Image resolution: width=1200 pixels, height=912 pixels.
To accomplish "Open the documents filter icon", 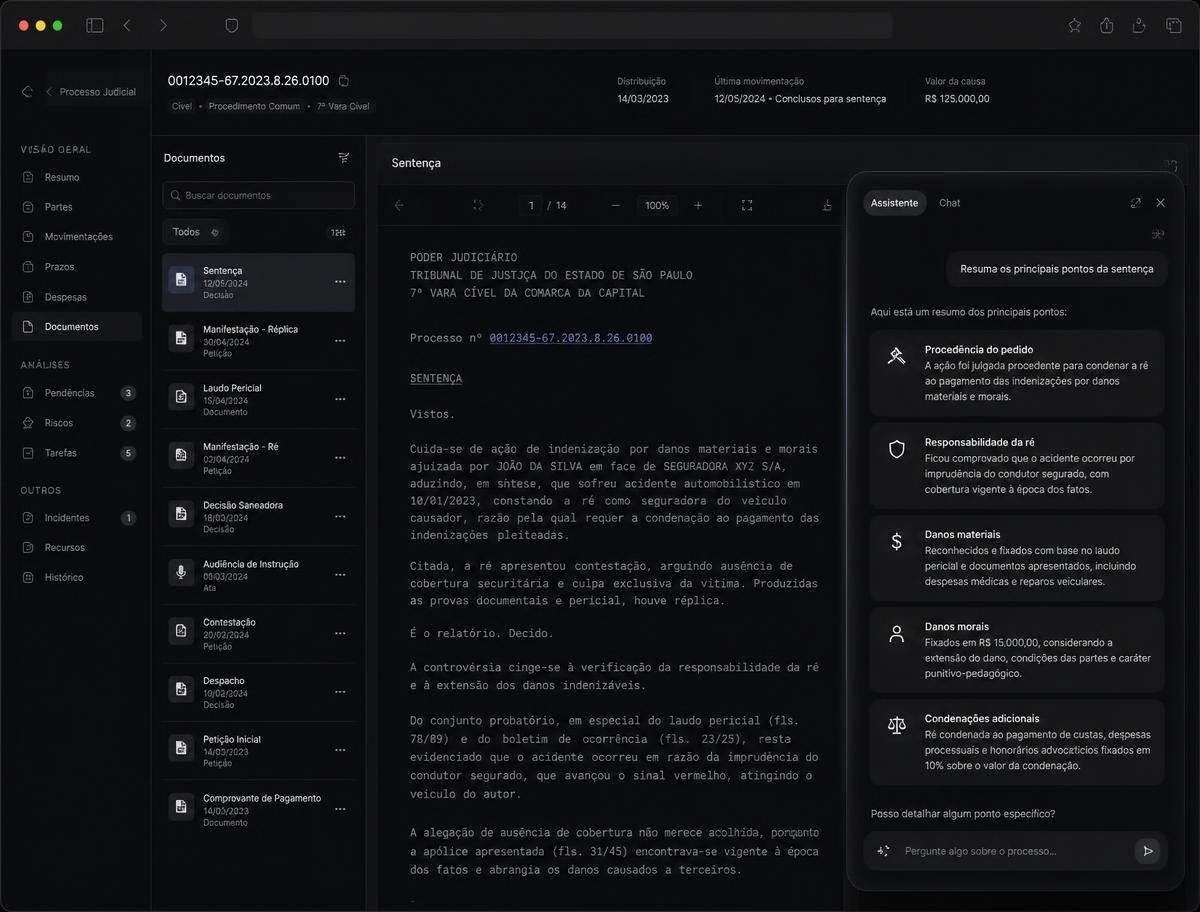I will point(344,158).
